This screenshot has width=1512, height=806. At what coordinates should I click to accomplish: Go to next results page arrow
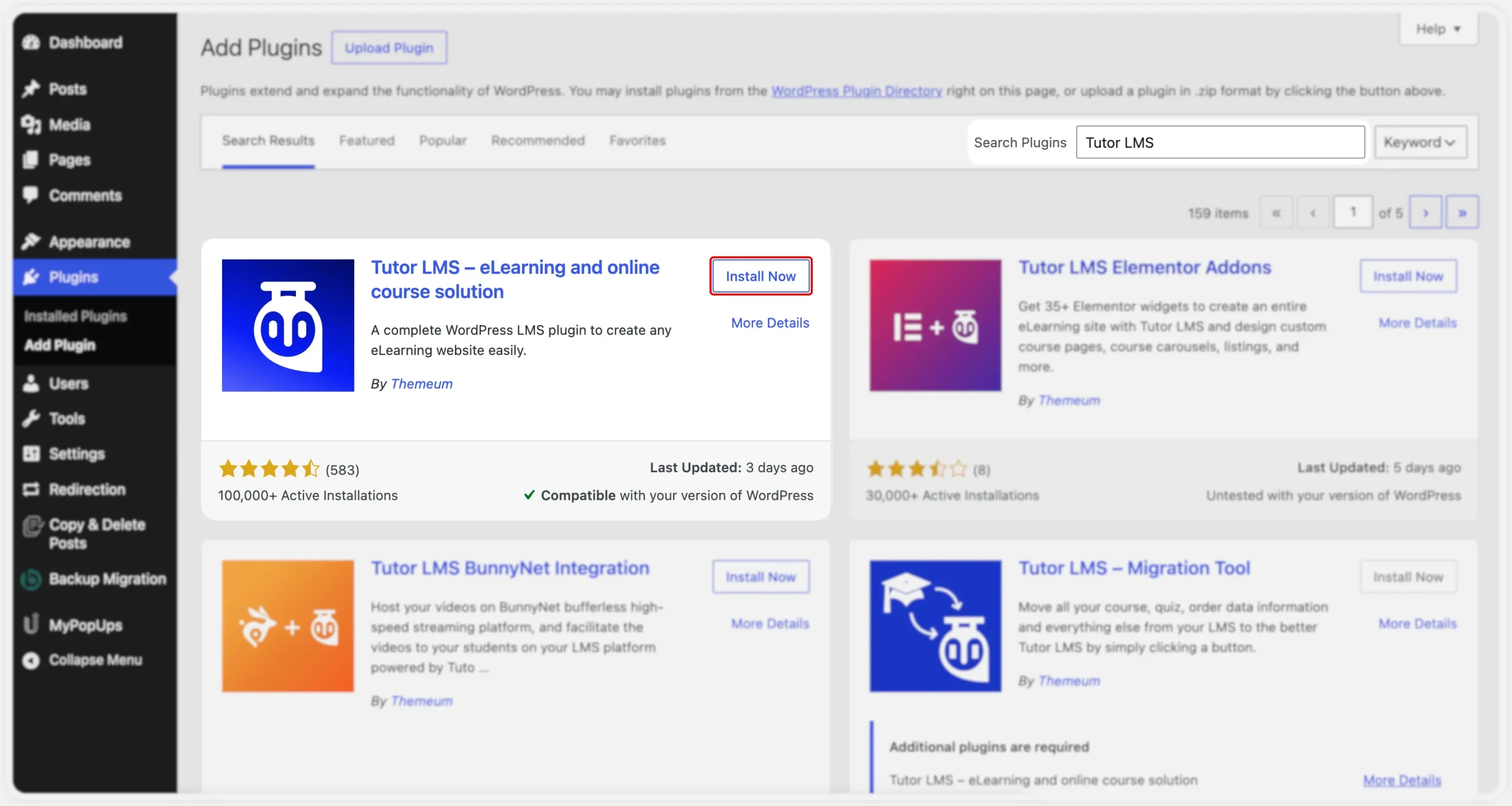tap(1425, 212)
